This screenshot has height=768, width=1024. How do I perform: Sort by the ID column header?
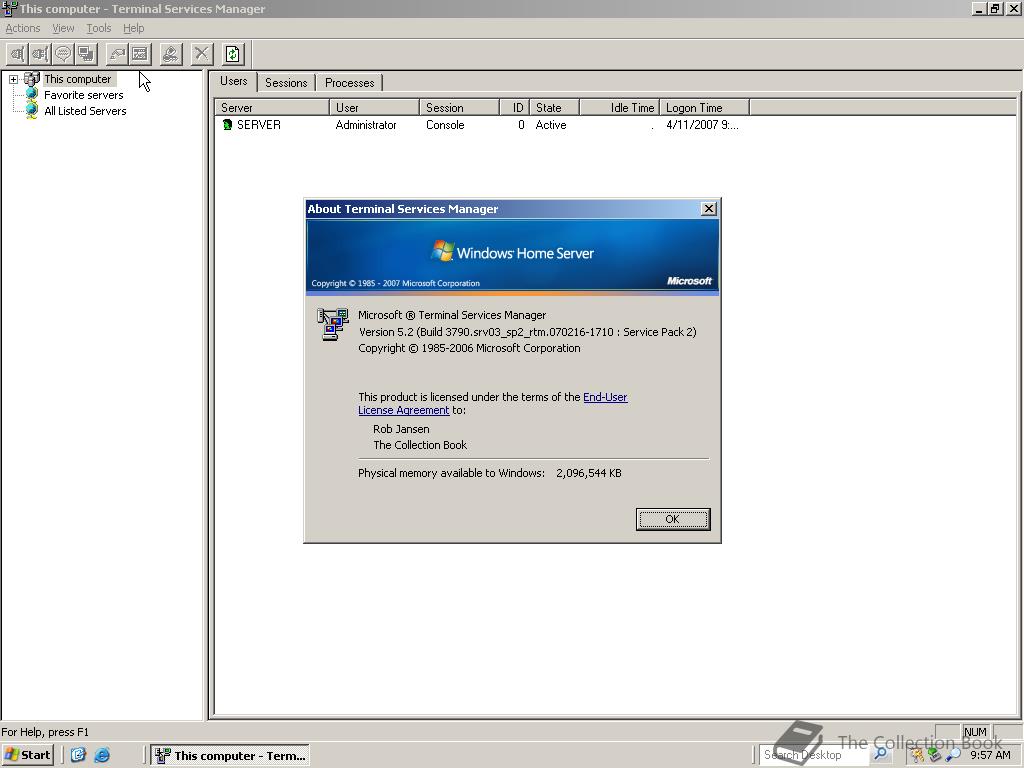pyautogui.click(x=515, y=108)
